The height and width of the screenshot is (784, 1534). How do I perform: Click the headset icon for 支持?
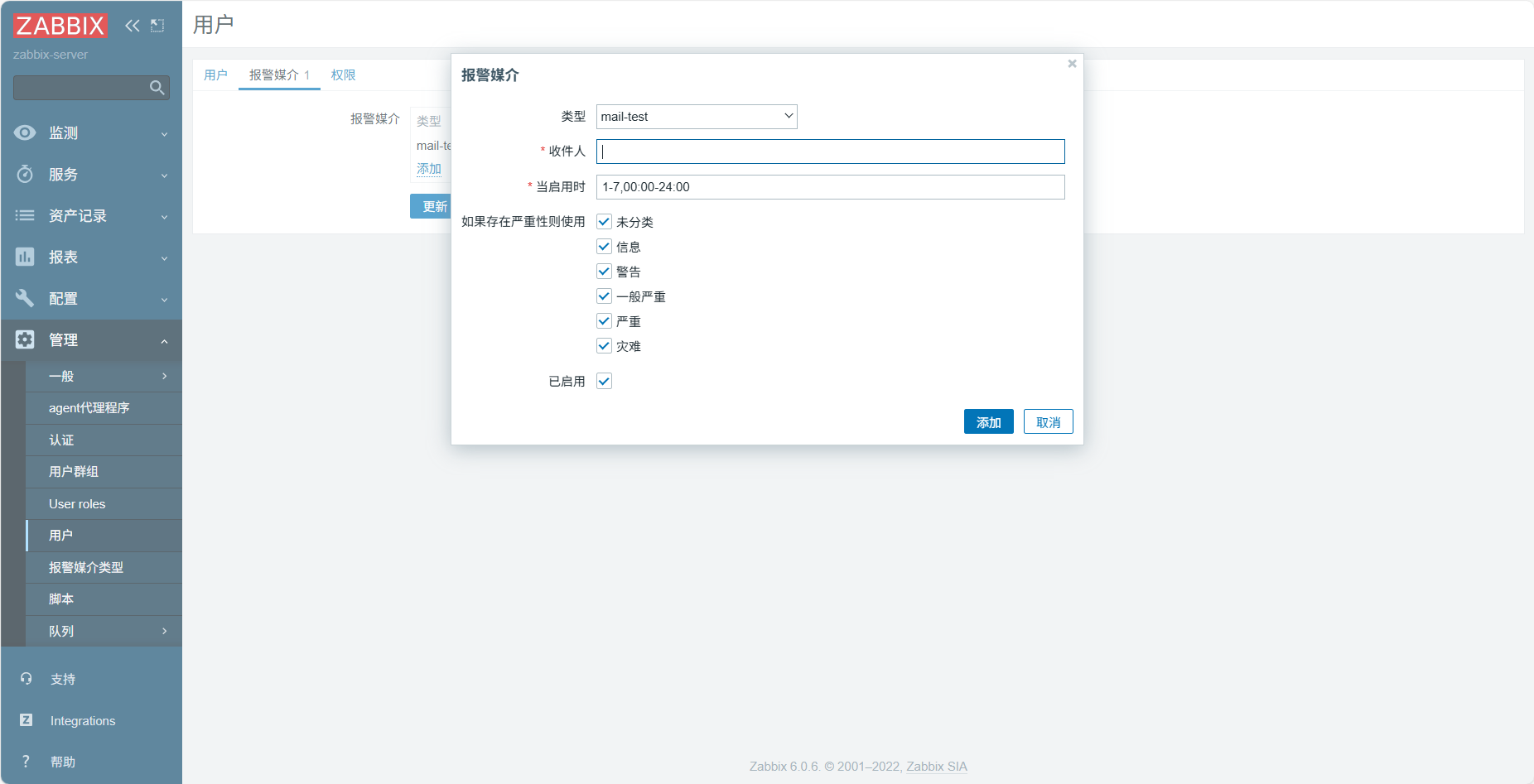click(27, 679)
